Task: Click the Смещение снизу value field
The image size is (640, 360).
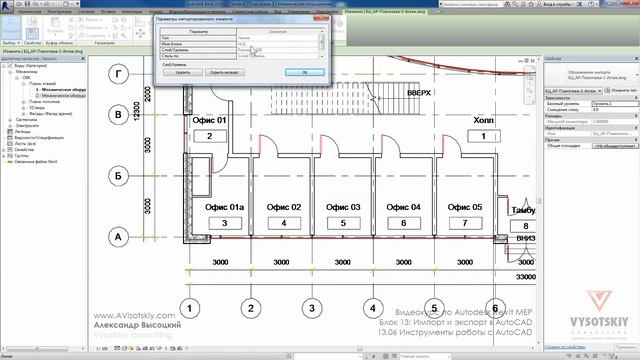Action: (615, 110)
